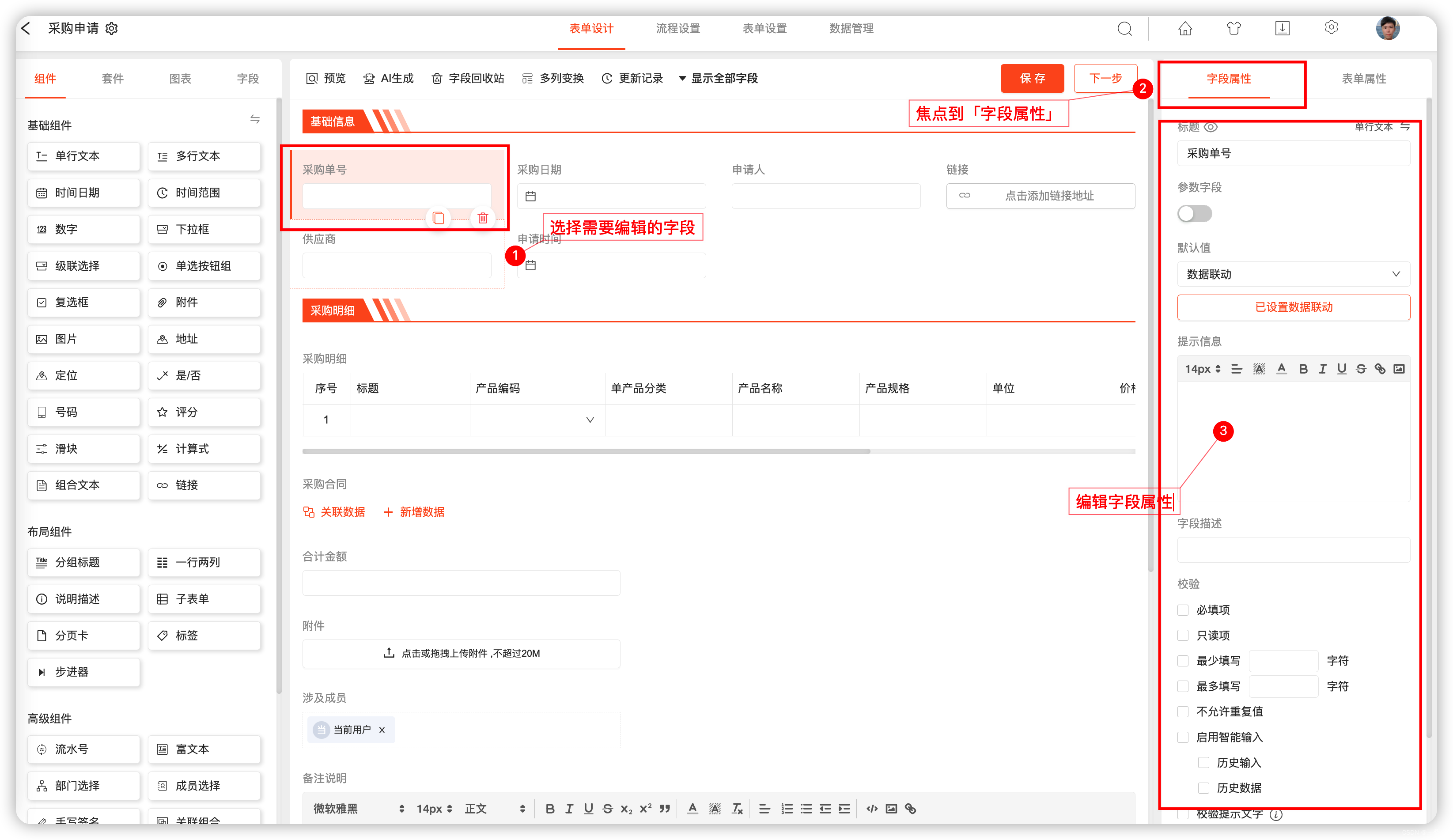Click the 已设置数据联动 button
The image size is (1453, 840).
coord(1293,307)
